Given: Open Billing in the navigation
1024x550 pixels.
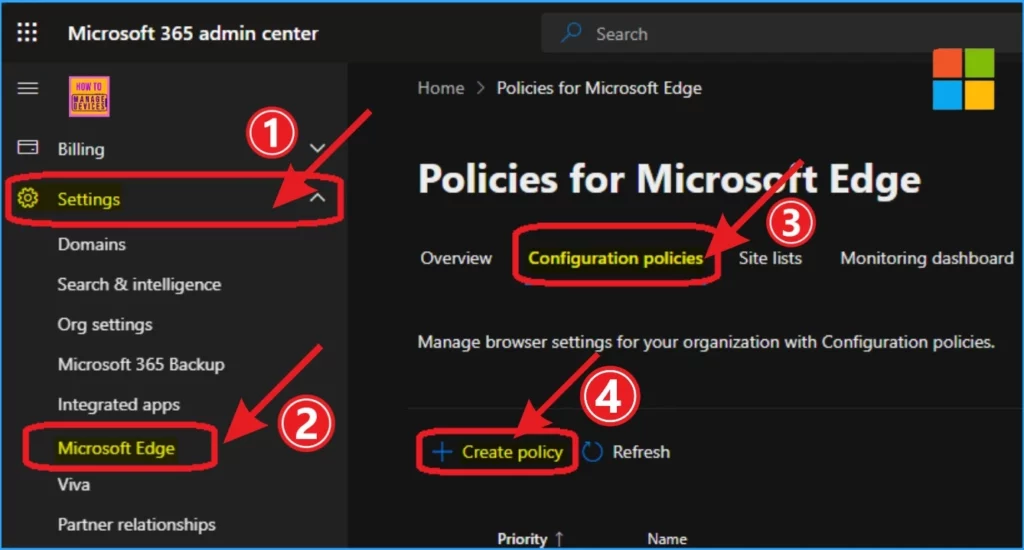Looking at the screenshot, I should click(81, 149).
